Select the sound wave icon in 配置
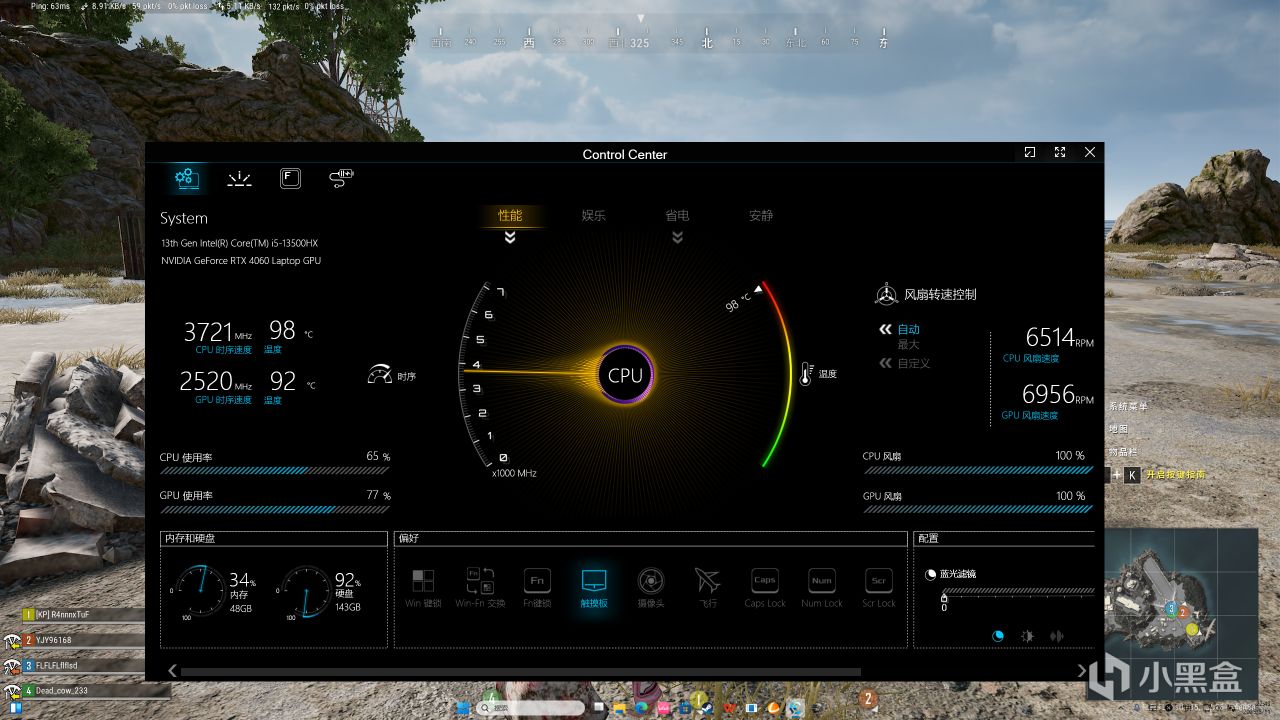 pos(1057,636)
